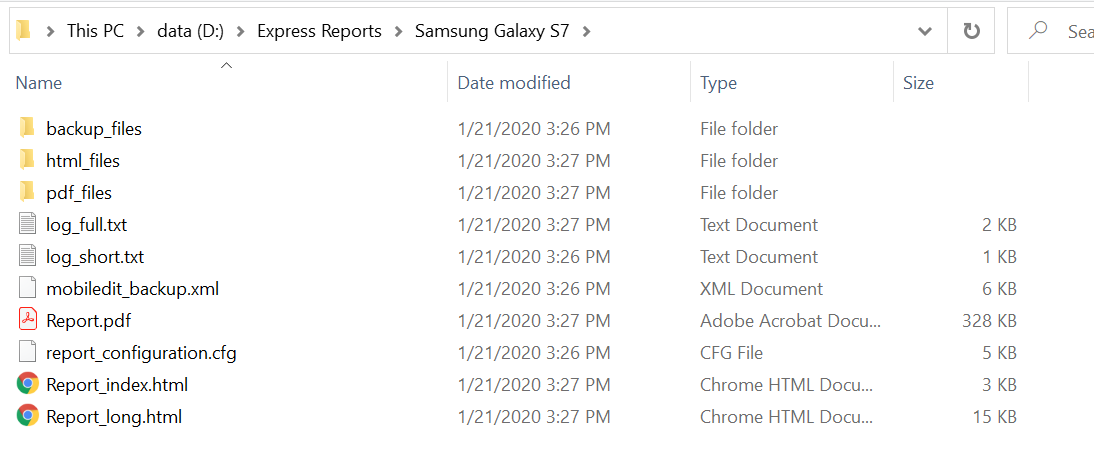Screen dimensions: 1094x464
Task: Click the Chrome icon beside Report_long.html
Action: pyautogui.click(x=28, y=416)
